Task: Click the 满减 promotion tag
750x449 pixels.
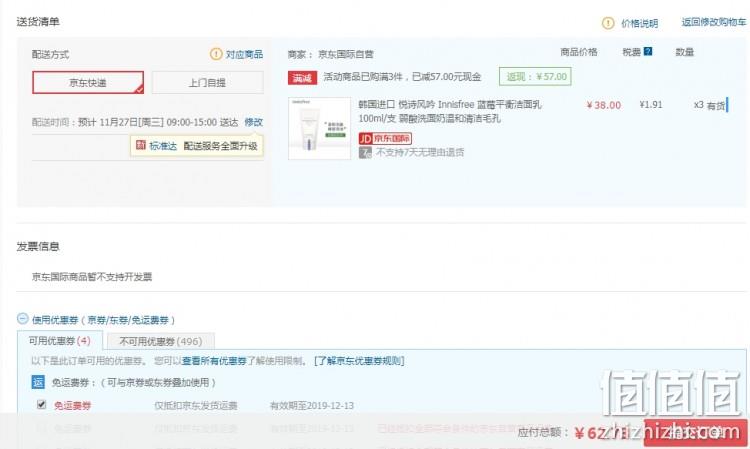Action: point(302,77)
